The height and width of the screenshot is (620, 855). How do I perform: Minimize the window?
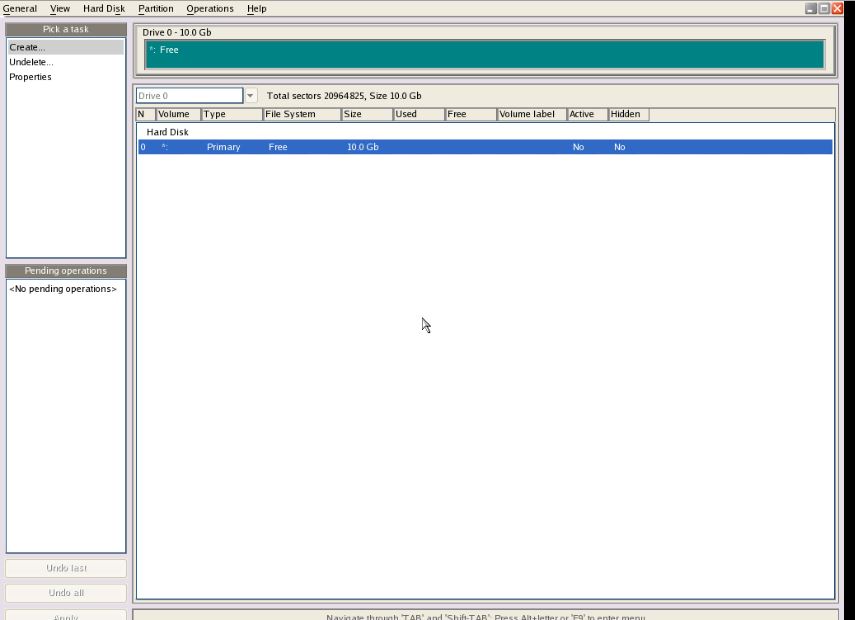[x=811, y=8]
